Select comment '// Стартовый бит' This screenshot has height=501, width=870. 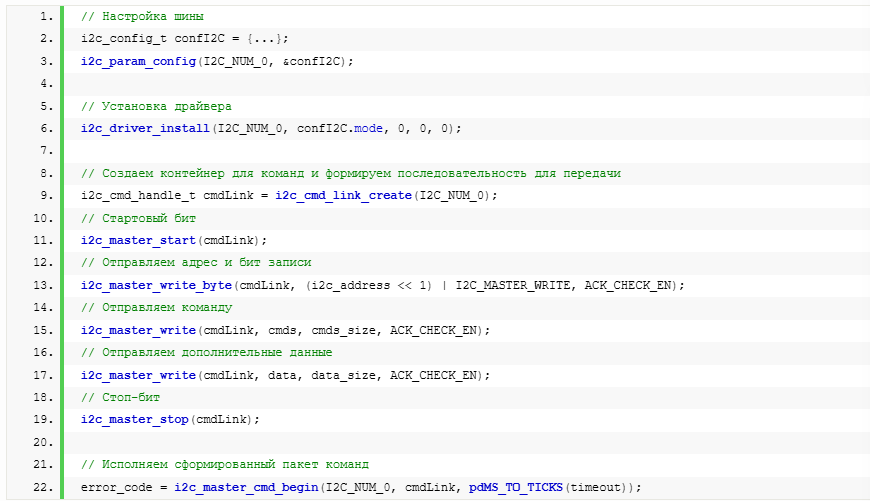[138, 219]
